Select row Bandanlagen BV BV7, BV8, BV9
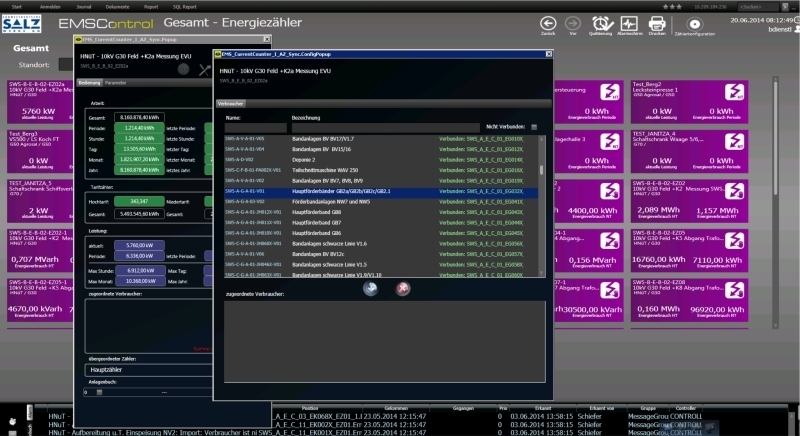 tap(381, 181)
